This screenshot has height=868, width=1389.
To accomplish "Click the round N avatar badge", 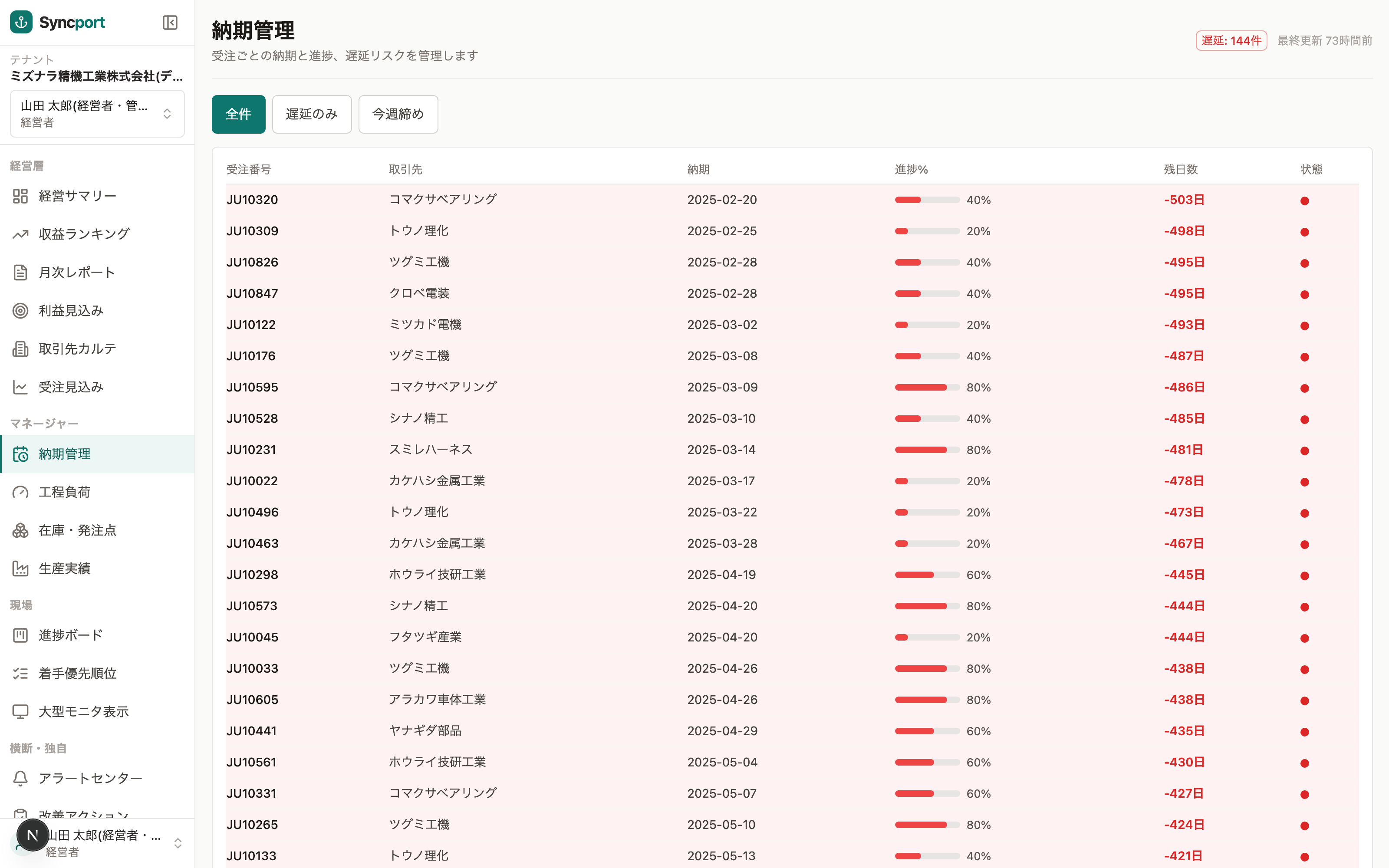I will pos(33,835).
